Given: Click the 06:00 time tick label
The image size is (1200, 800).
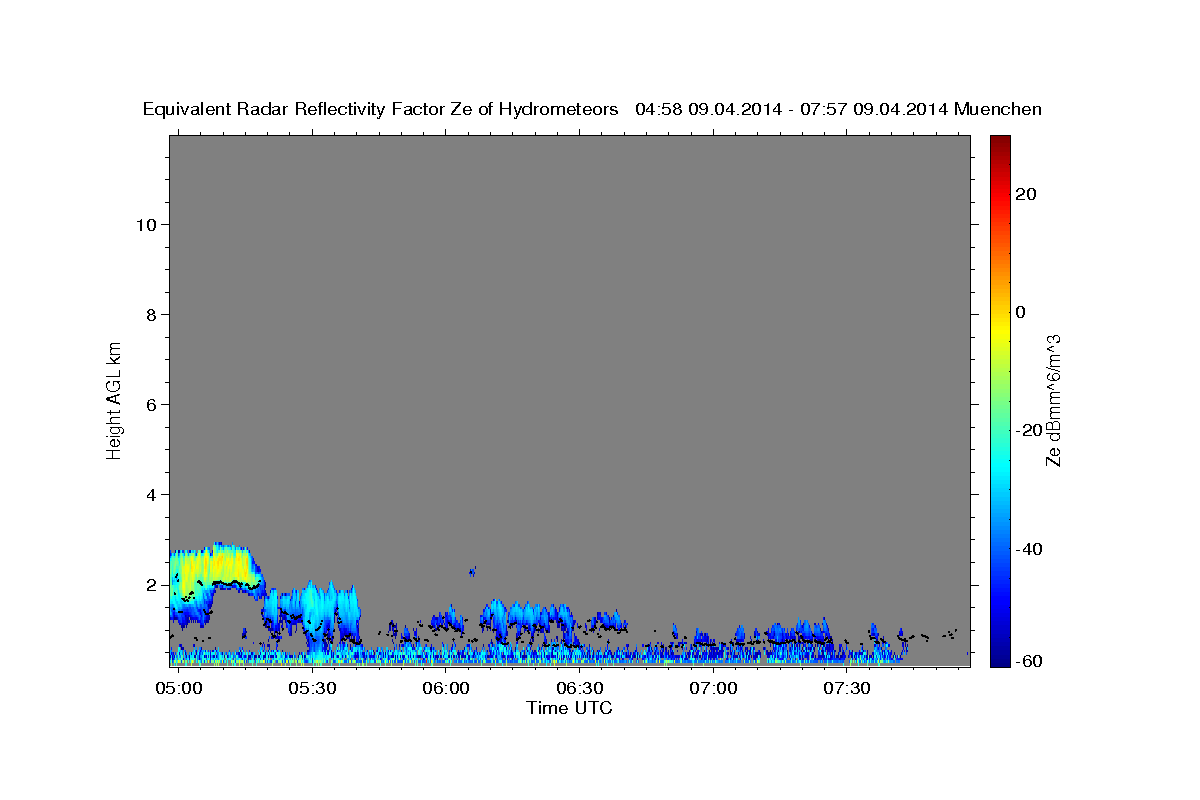Looking at the screenshot, I should click(x=446, y=689).
